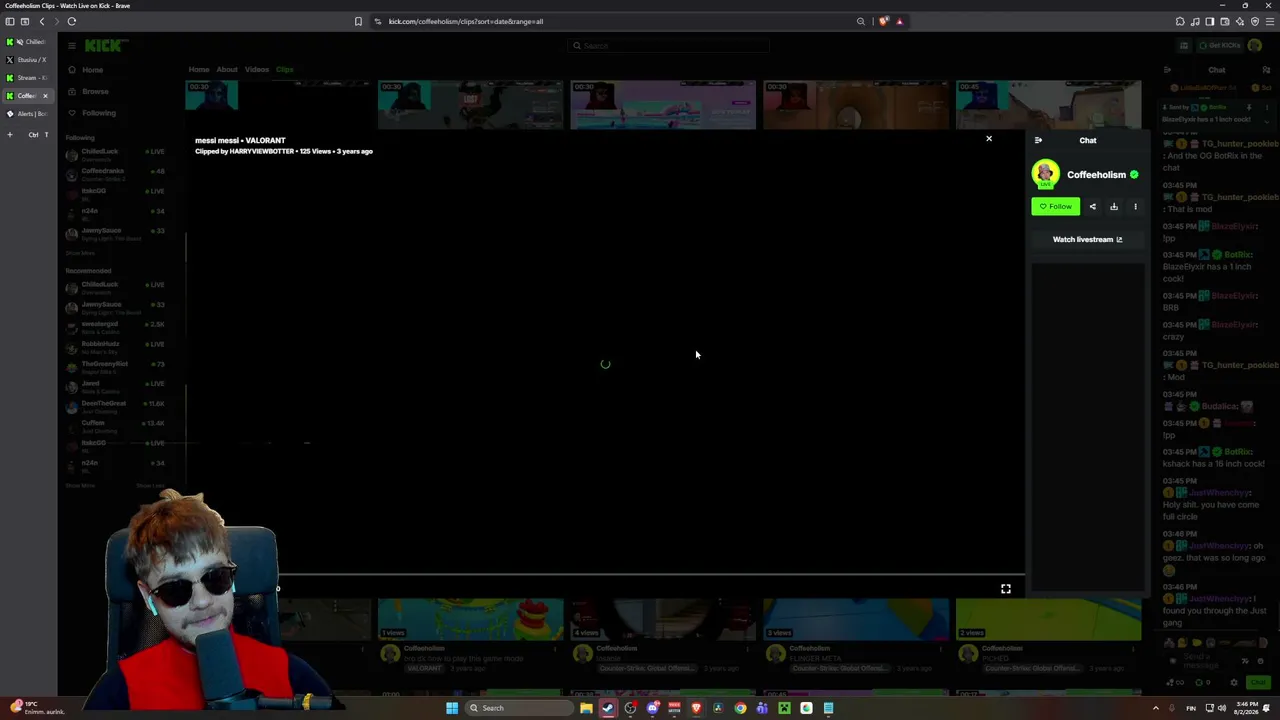Open Brave Shields lion icon
The width and height of the screenshot is (1280, 720).
[883, 21]
